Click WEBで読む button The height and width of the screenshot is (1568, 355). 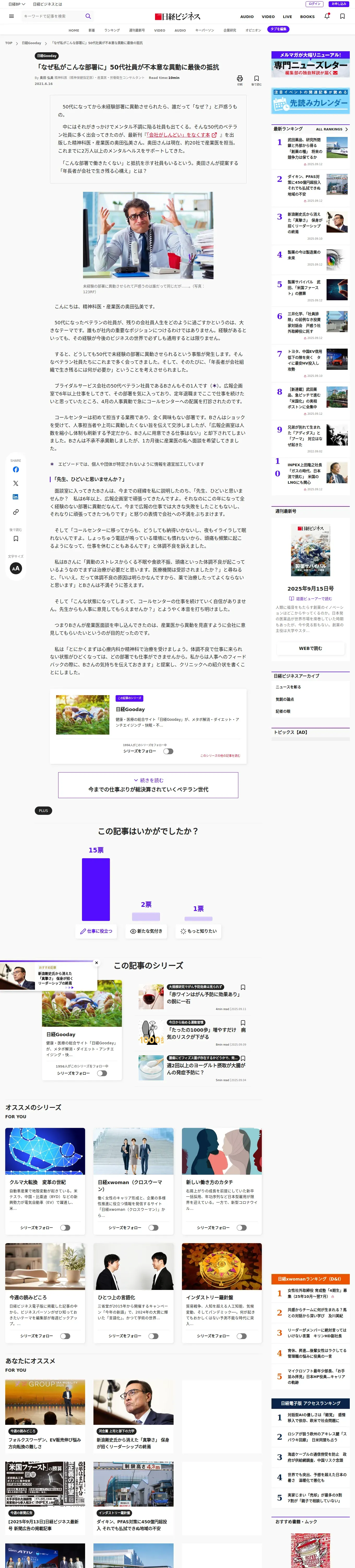(310, 648)
